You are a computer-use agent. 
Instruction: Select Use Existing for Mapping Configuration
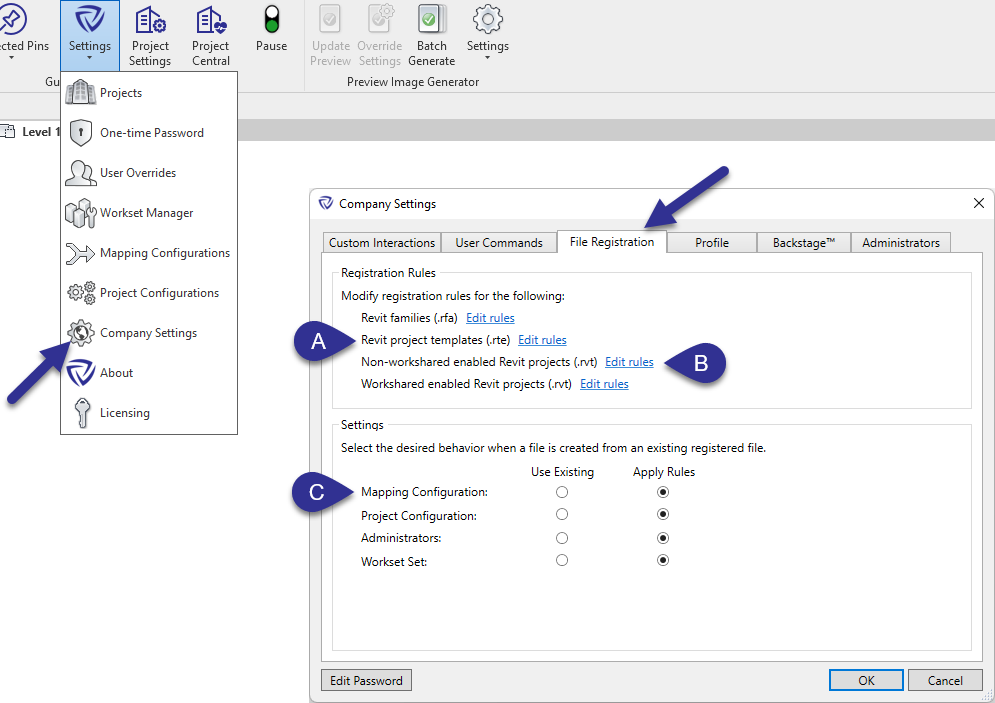pyautogui.click(x=562, y=492)
